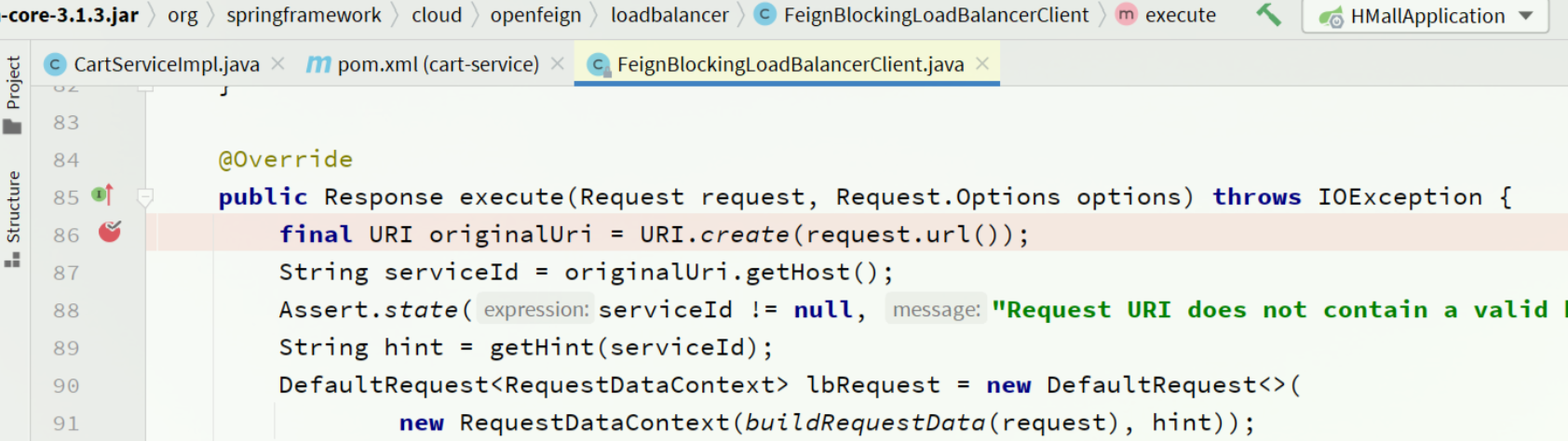Click the override gutter icon on line 85

(x=102, y=194)
